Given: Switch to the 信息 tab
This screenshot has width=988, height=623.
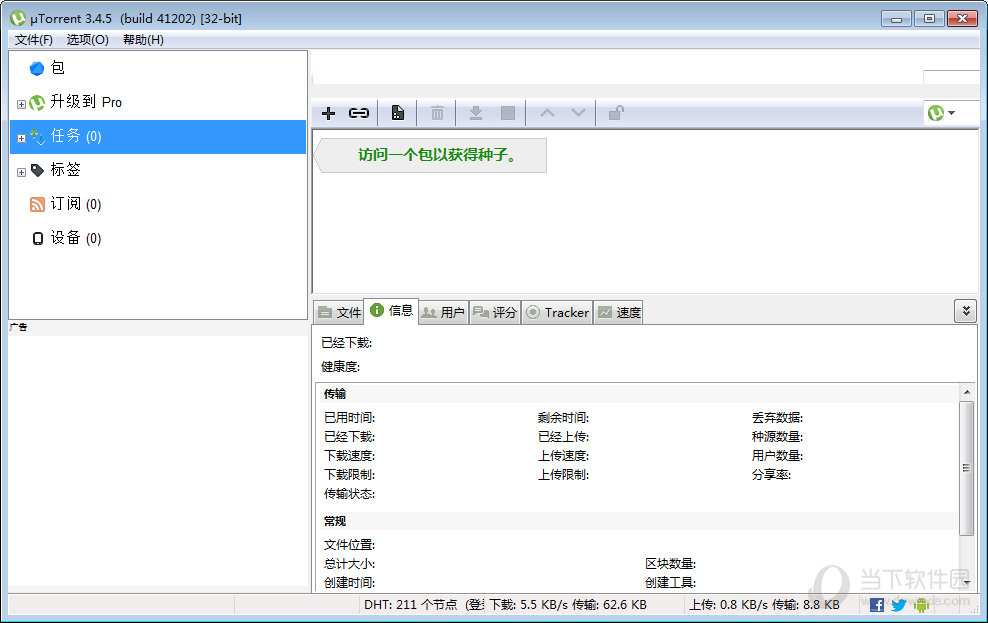Looking at the screenshot, I should pyautogui.click(x=391, y=311).
